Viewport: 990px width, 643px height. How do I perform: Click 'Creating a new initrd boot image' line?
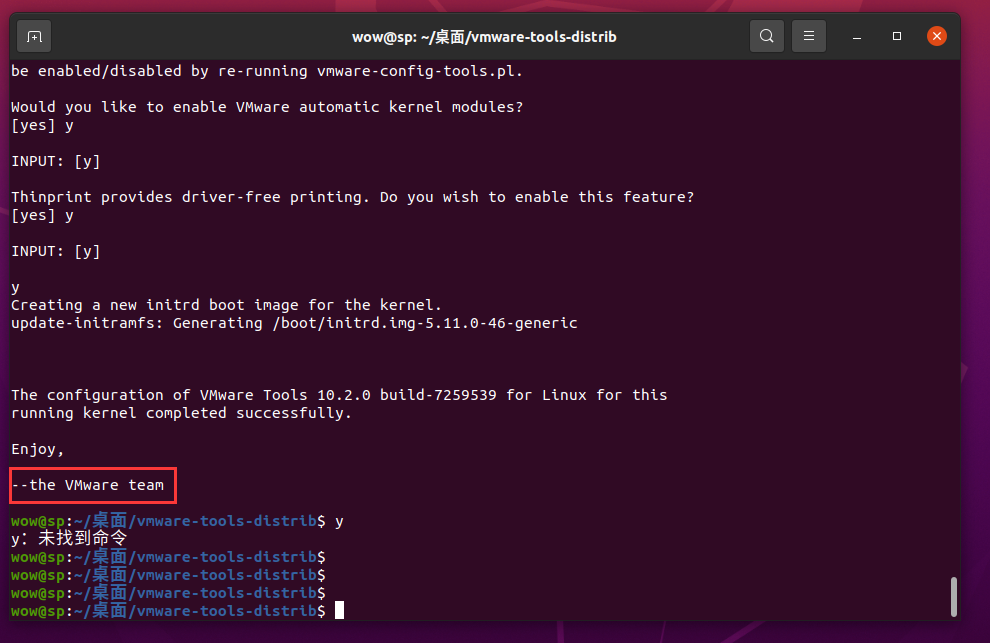pos(226,305)
